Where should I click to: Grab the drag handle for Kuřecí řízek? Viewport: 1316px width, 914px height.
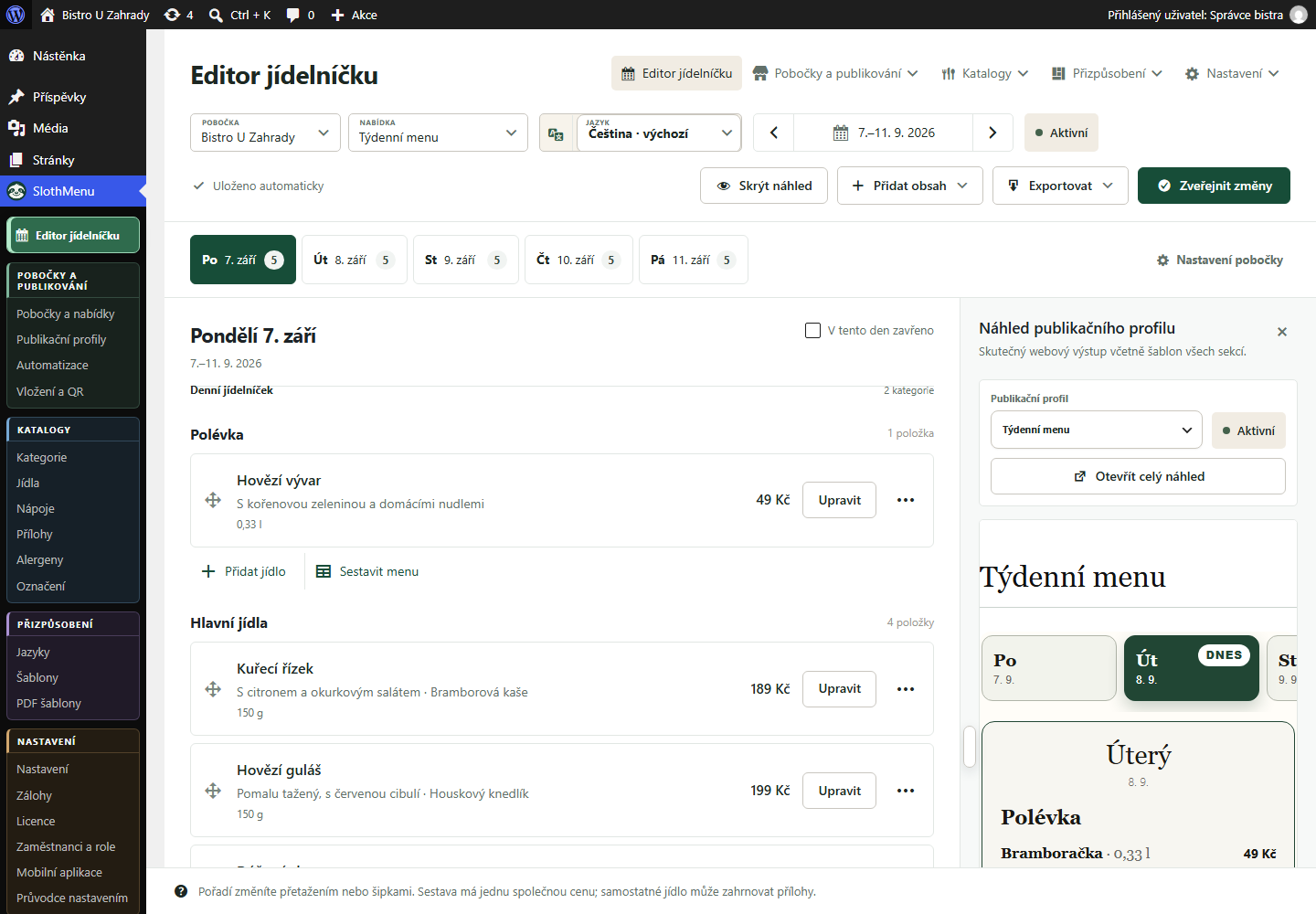click(x=213, y=689)
